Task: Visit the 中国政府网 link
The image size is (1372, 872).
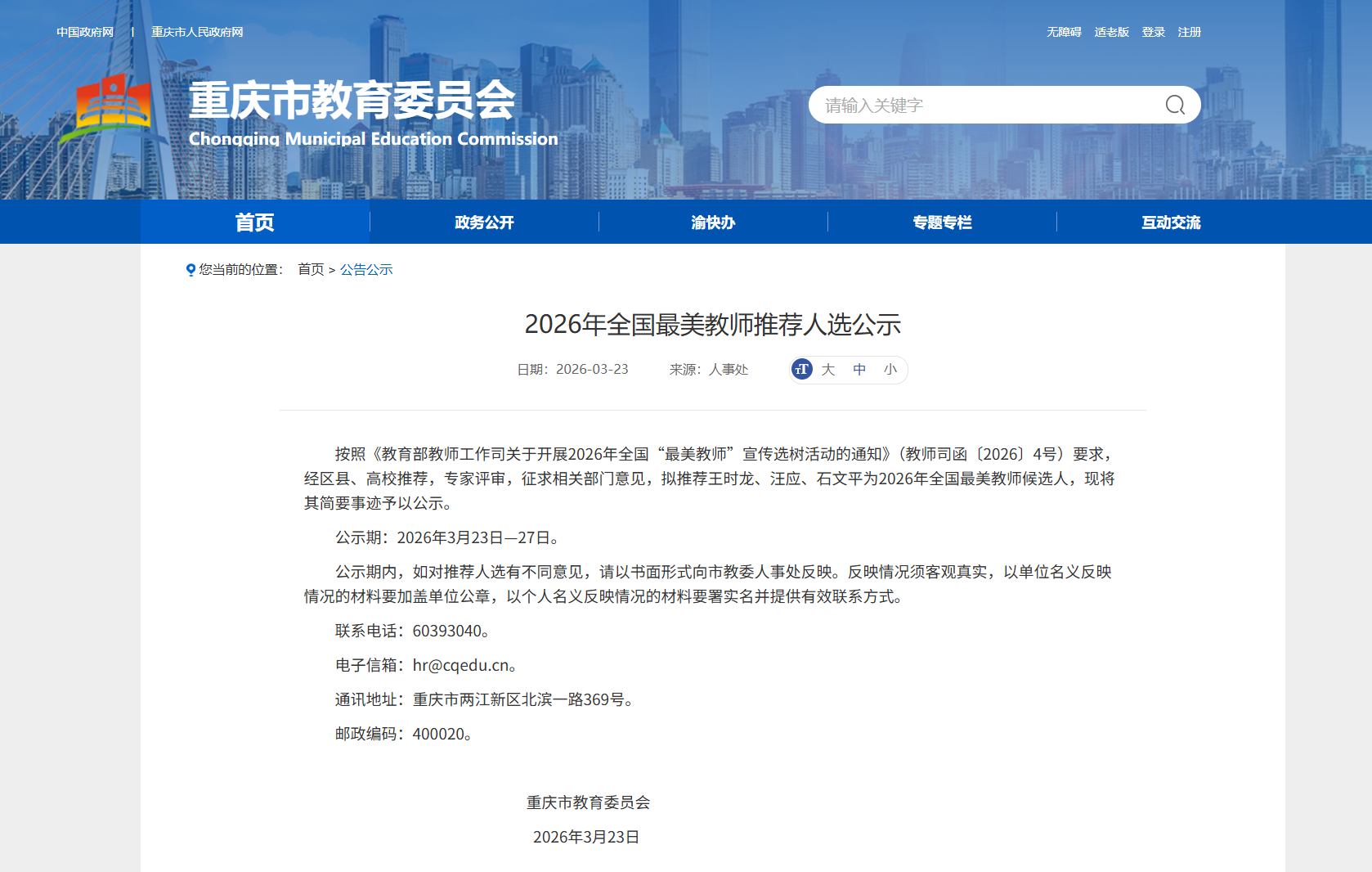Action: point(85,33)
